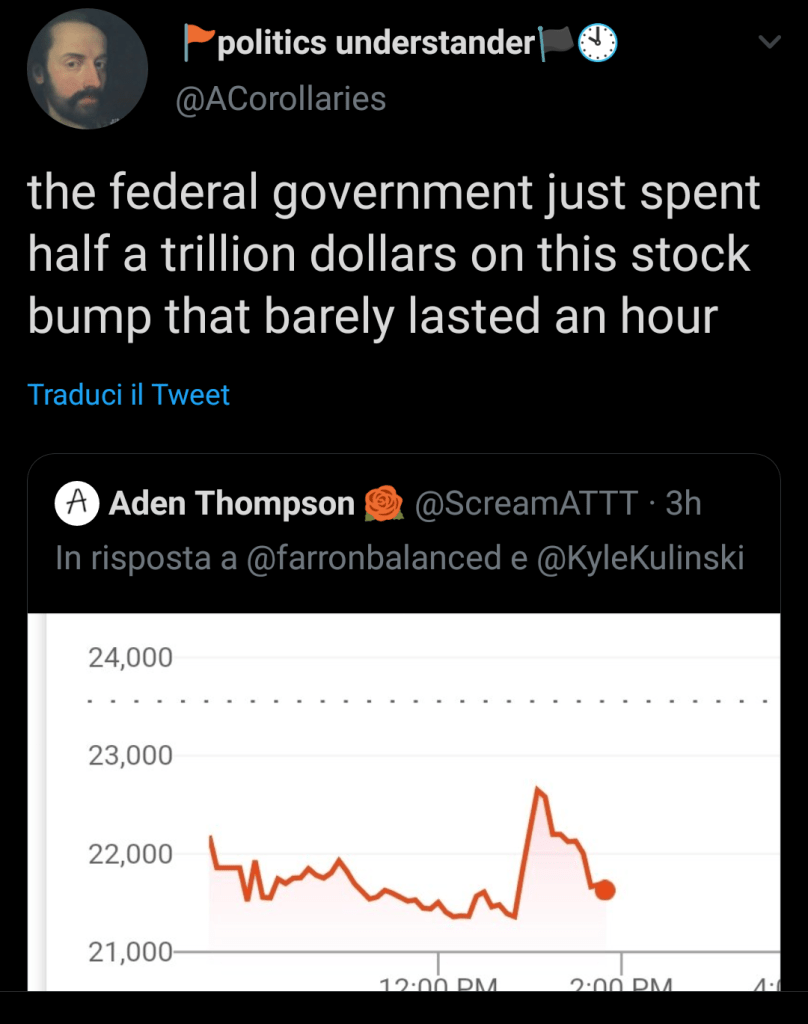Click the dotted reference line on the chart

click(x=430, y=701)
